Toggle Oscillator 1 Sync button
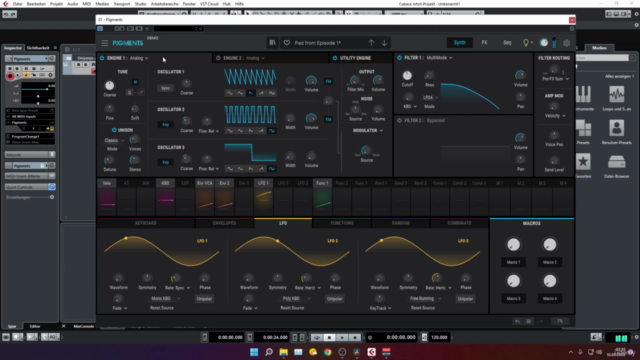 [x=165, y=88]
